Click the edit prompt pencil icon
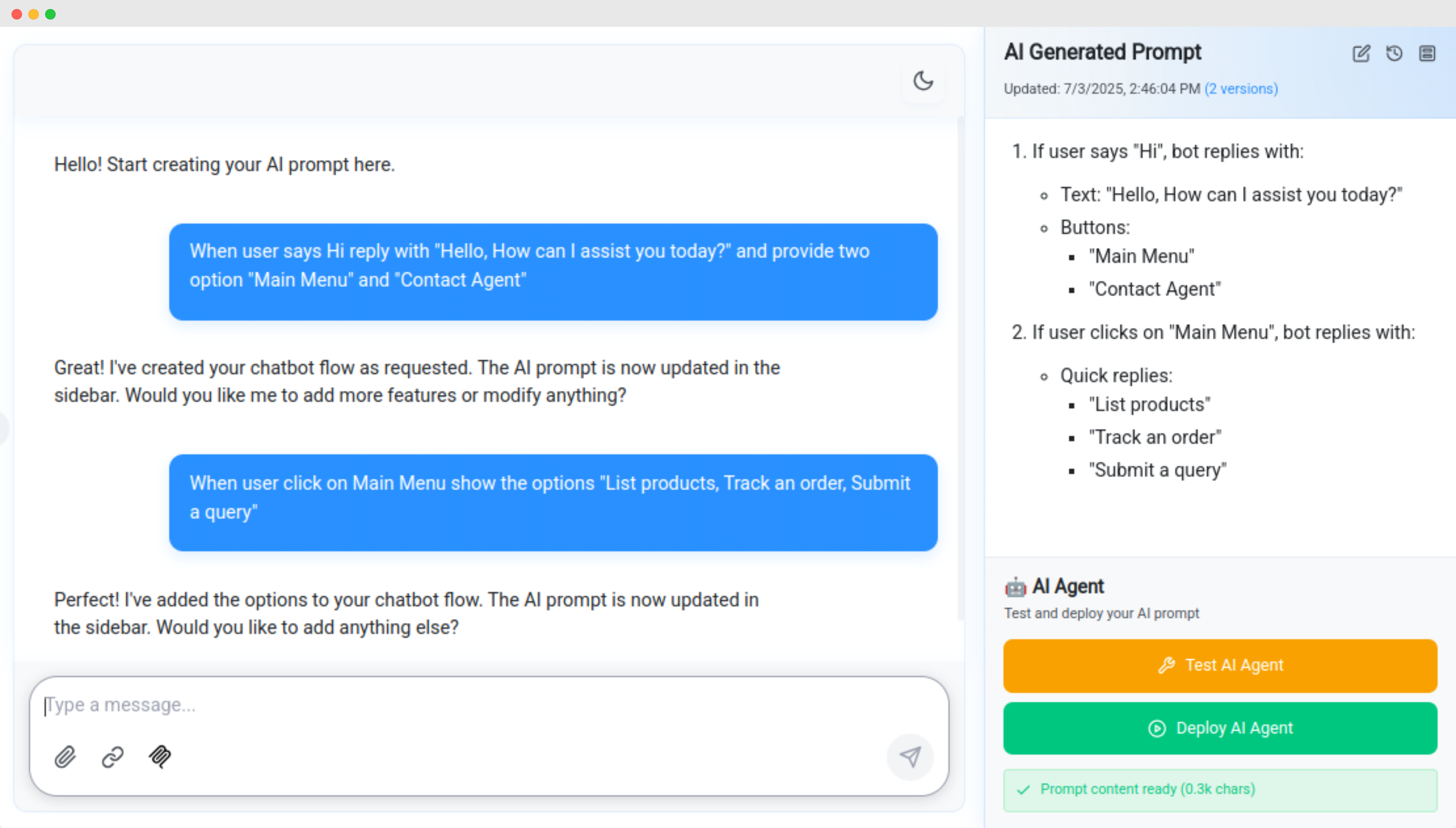The image size is (1456, 828). [x=1361, y=53]
